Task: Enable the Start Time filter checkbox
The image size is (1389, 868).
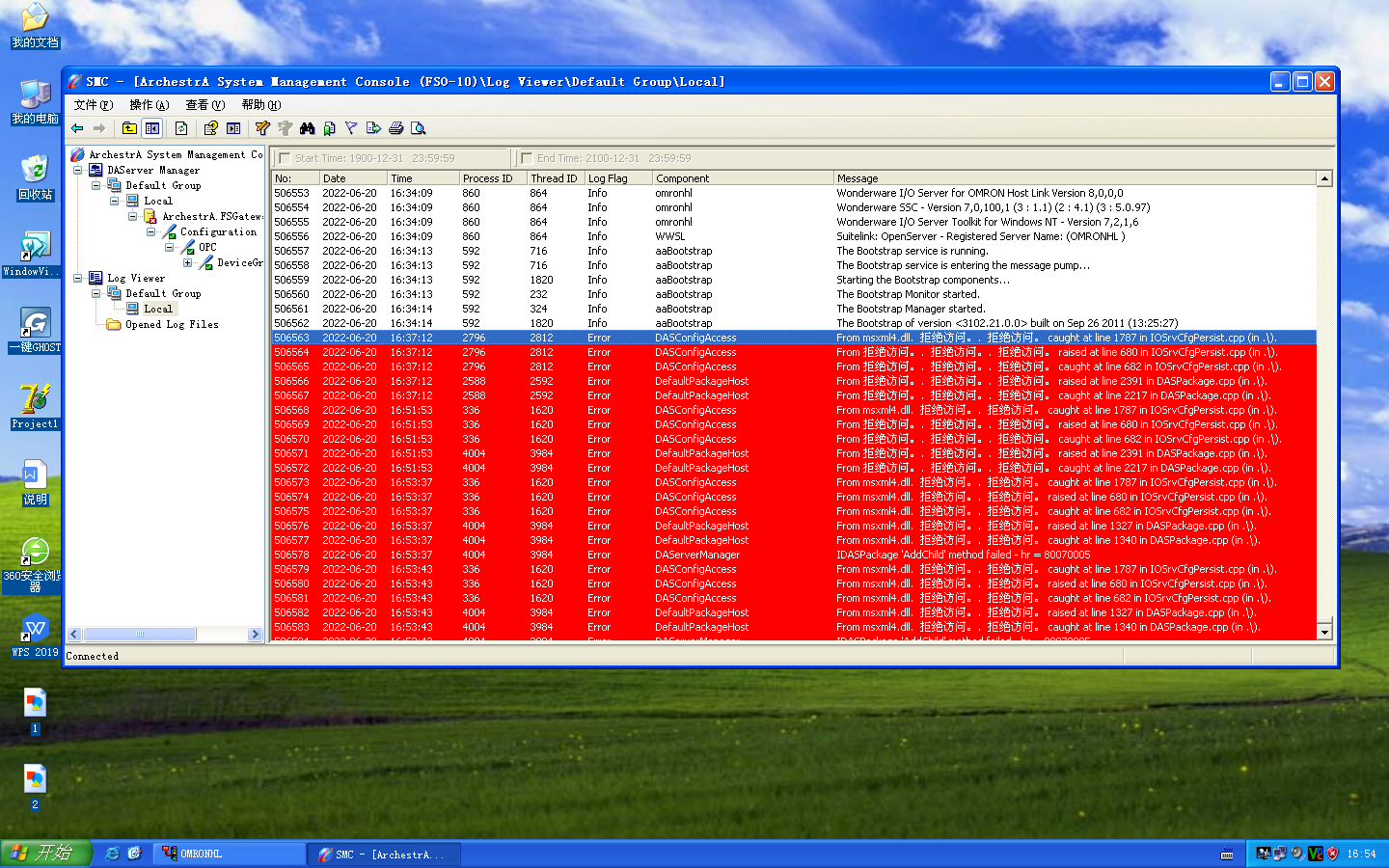Action: coord(284,158)
